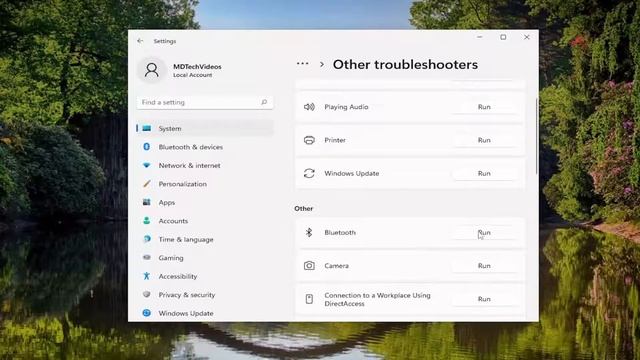
Task: Expand the breadcrumb ellipsis menu
Action: (x=302, y=64)
